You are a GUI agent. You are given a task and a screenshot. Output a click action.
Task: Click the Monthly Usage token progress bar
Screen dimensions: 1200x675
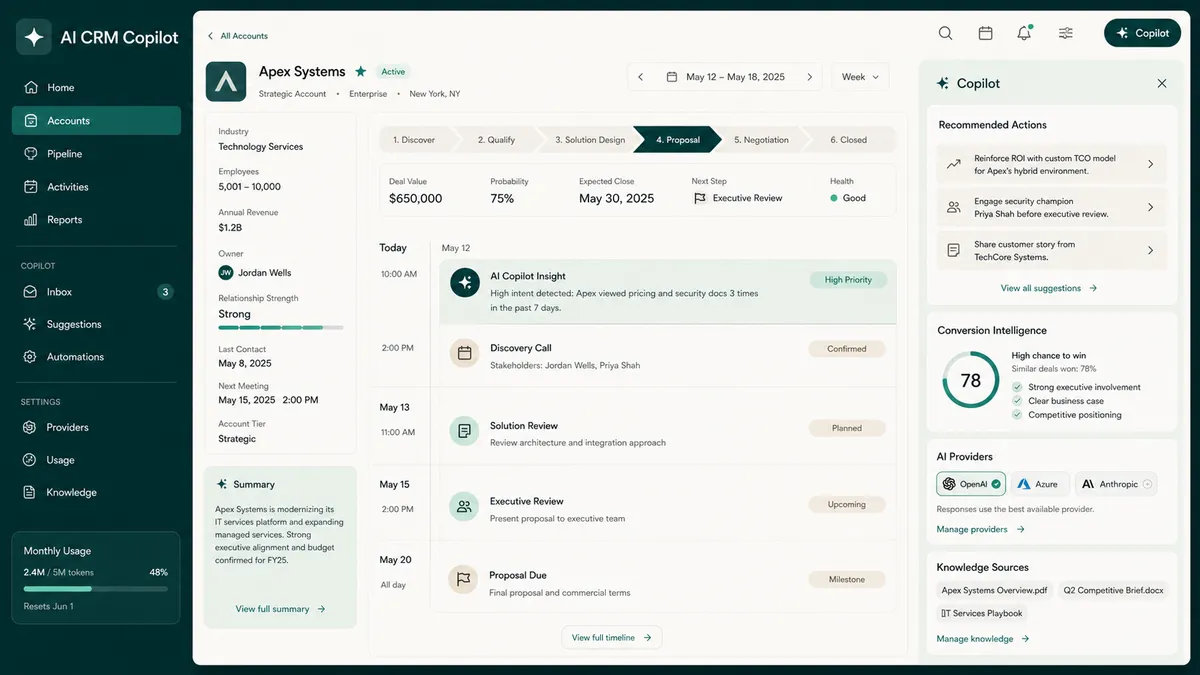(96, 589)
